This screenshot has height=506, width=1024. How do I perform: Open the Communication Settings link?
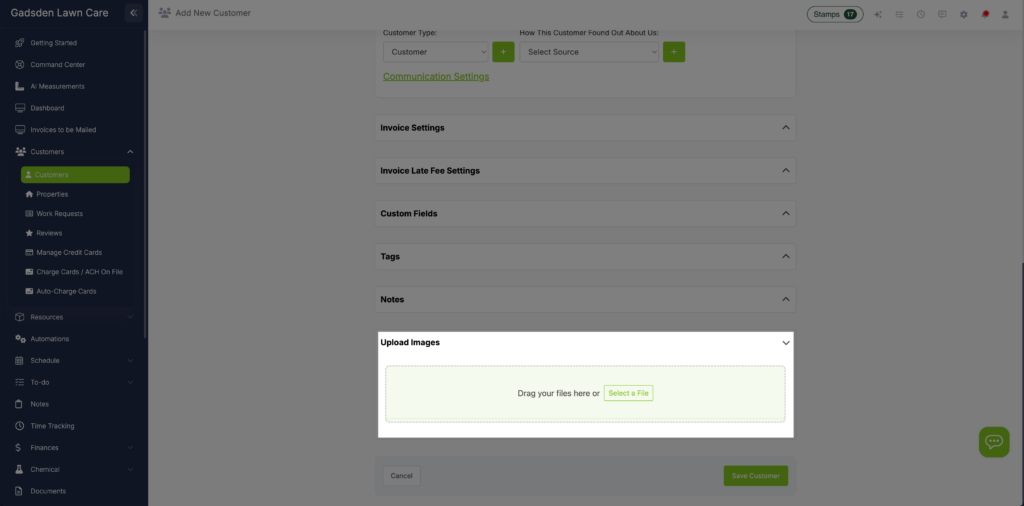coord(436,77)
